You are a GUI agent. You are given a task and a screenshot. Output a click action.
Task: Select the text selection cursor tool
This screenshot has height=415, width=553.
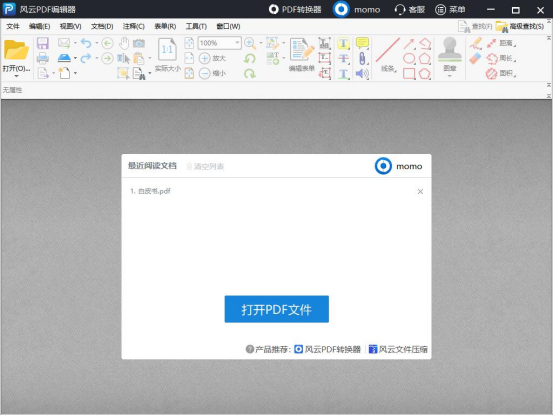coord(123,58)
